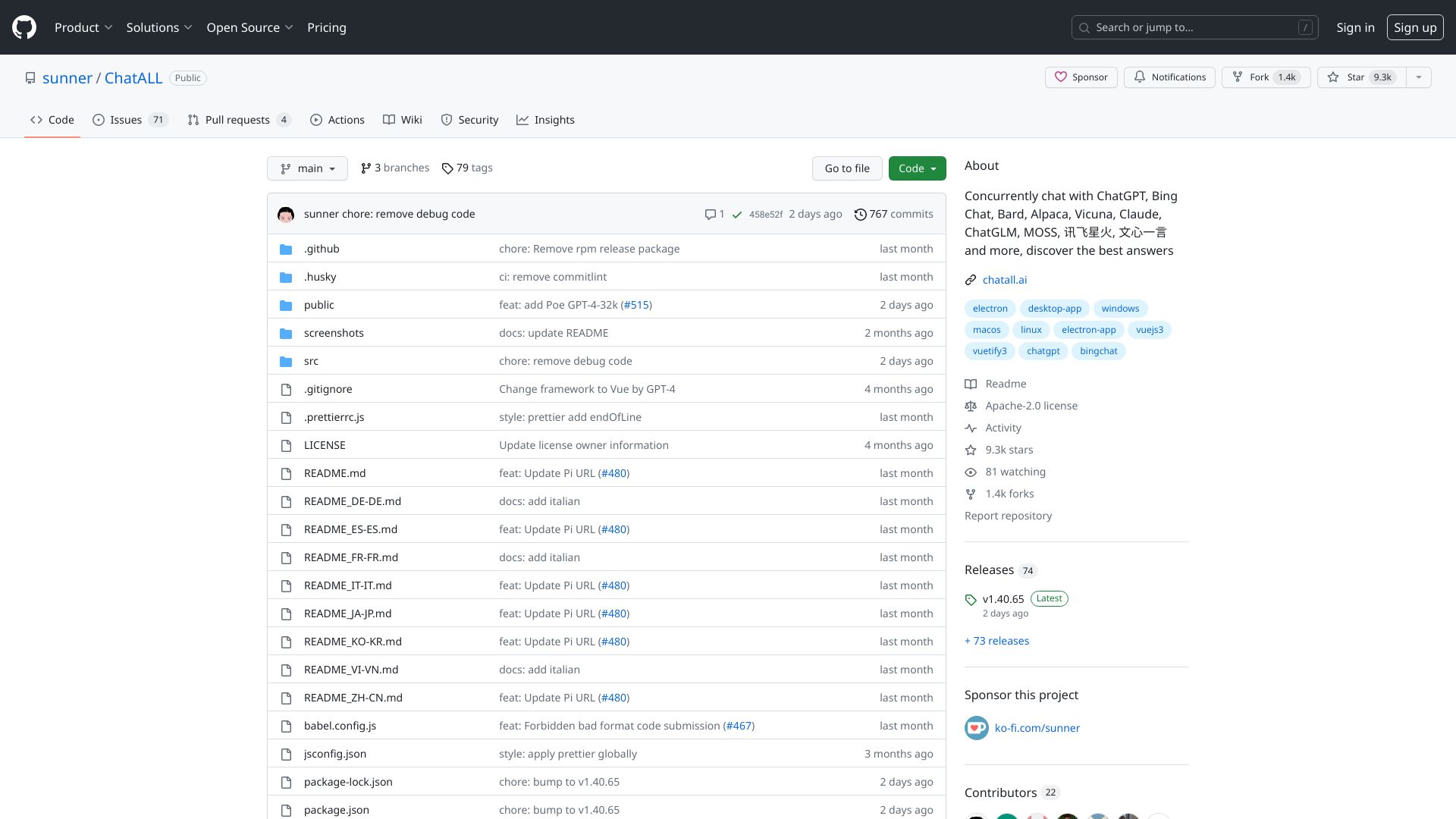Open the notifications bell icon

point(1140,77)
